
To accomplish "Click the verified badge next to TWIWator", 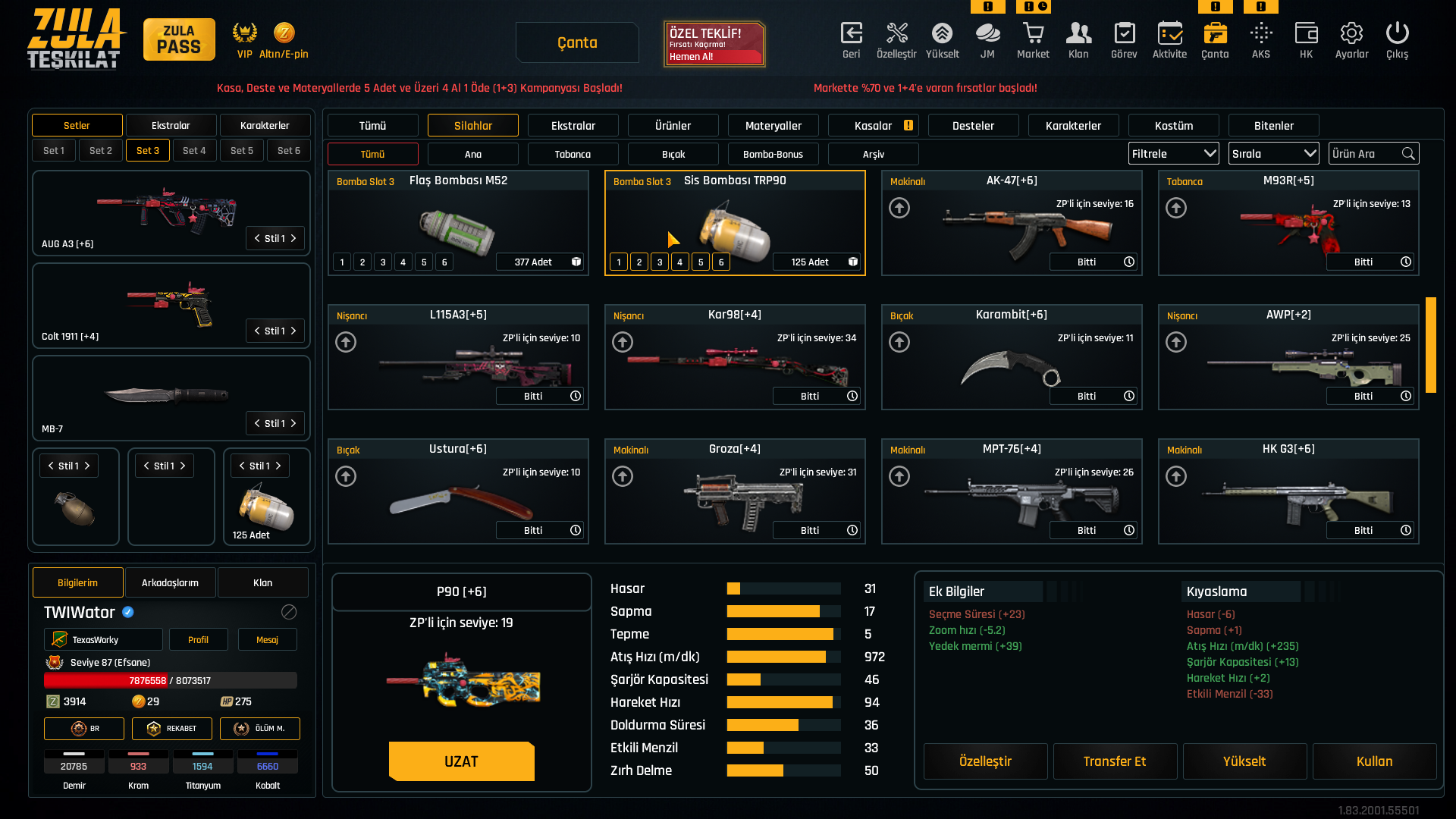I will (128, 612).
